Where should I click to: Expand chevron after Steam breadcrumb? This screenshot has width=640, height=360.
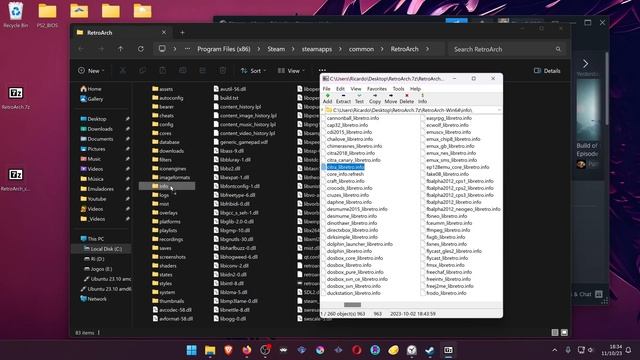point(293,49)
